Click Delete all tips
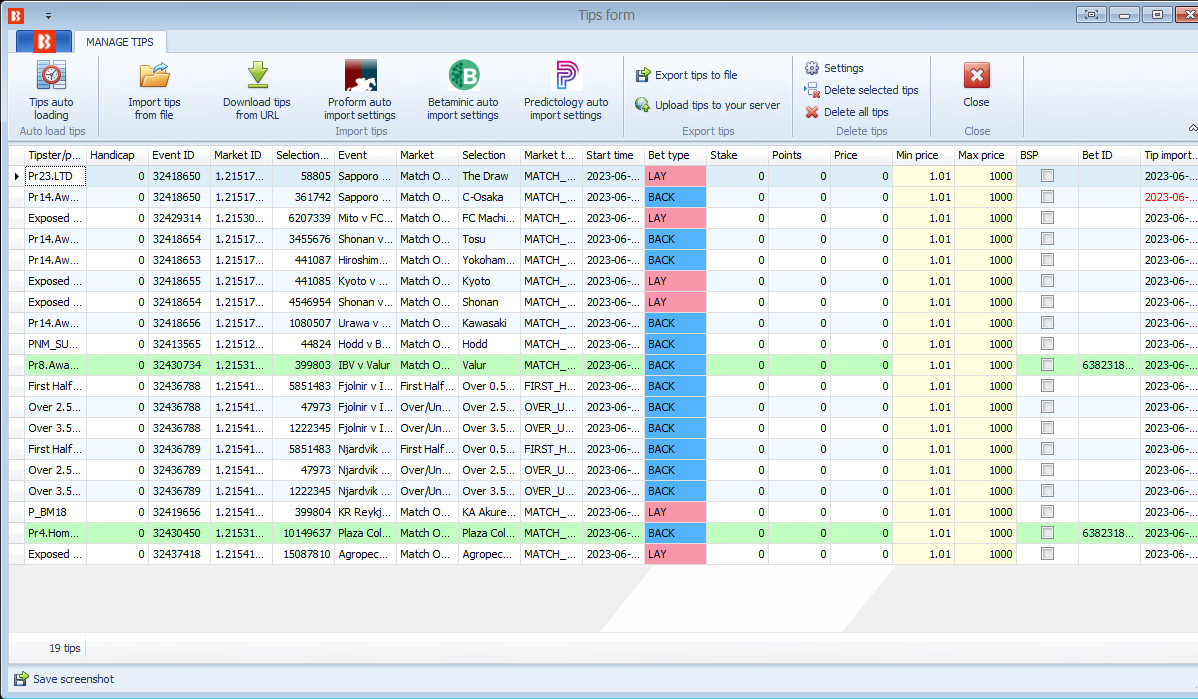This screenshot has width=1198, height=699. (x=847, y=112)
